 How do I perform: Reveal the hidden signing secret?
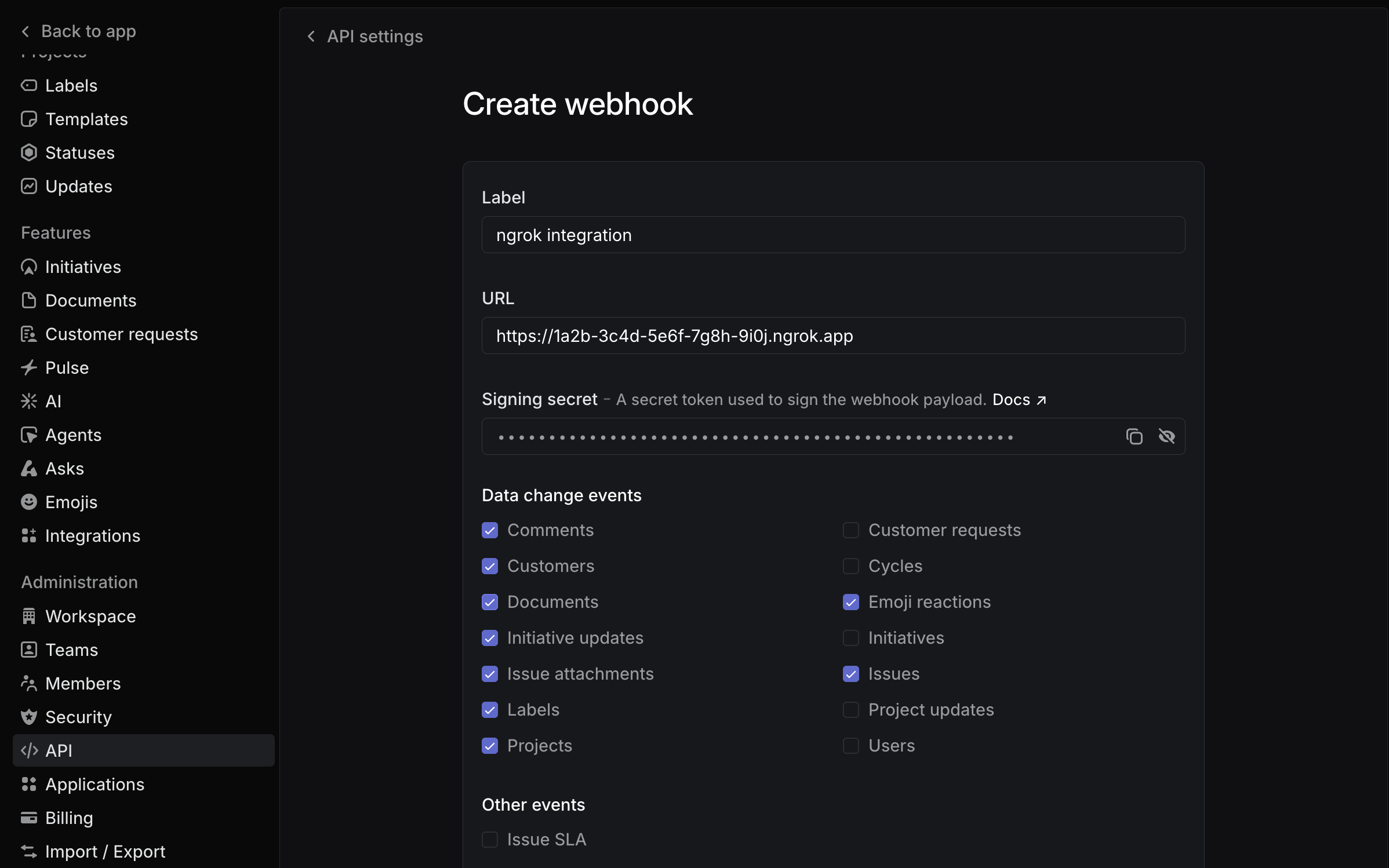click(x=1166, y=436)
